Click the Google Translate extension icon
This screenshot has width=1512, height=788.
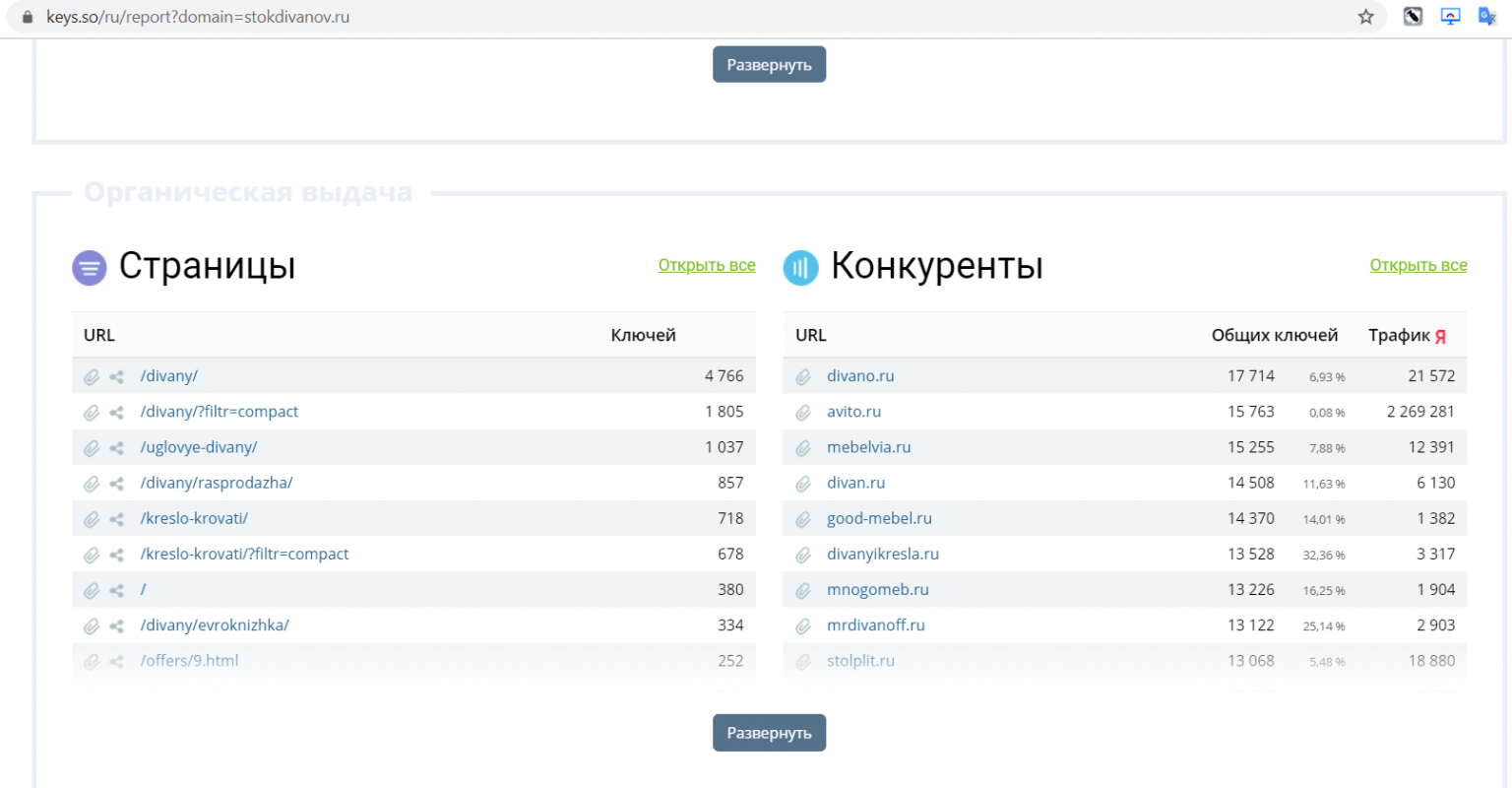[1486, 17]
